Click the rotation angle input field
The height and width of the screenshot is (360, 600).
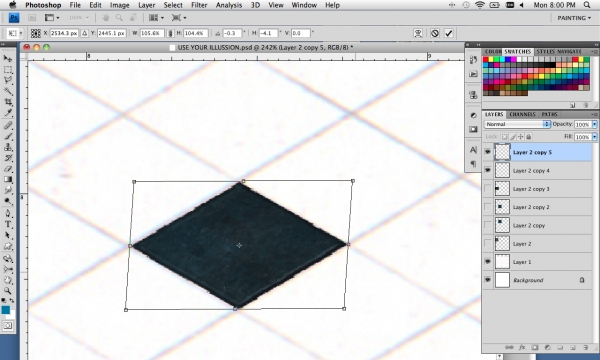pyautogui.click(x=232, y=33)
